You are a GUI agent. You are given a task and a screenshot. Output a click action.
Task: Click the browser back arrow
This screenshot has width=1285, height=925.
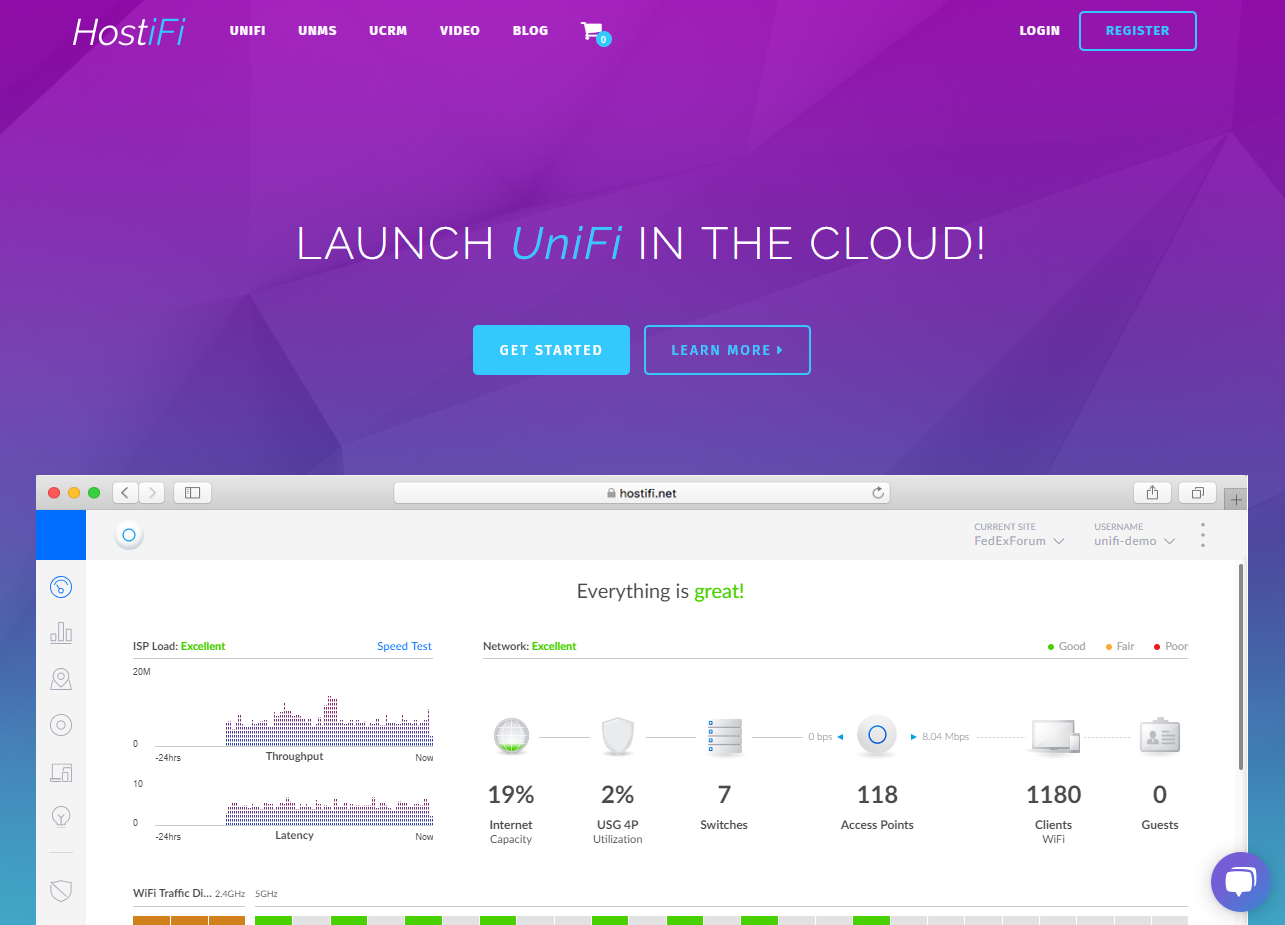coord(126,492)
